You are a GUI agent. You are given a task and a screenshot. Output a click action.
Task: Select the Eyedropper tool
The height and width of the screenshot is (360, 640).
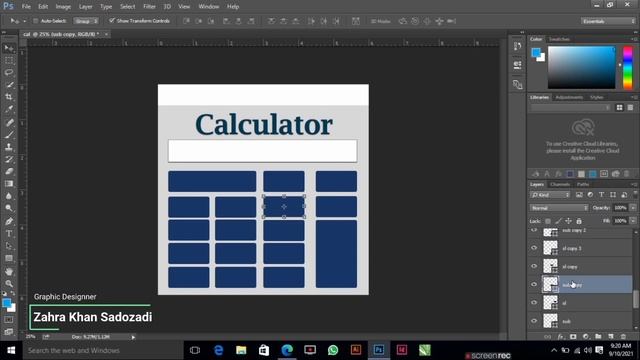tap(9, 109)
